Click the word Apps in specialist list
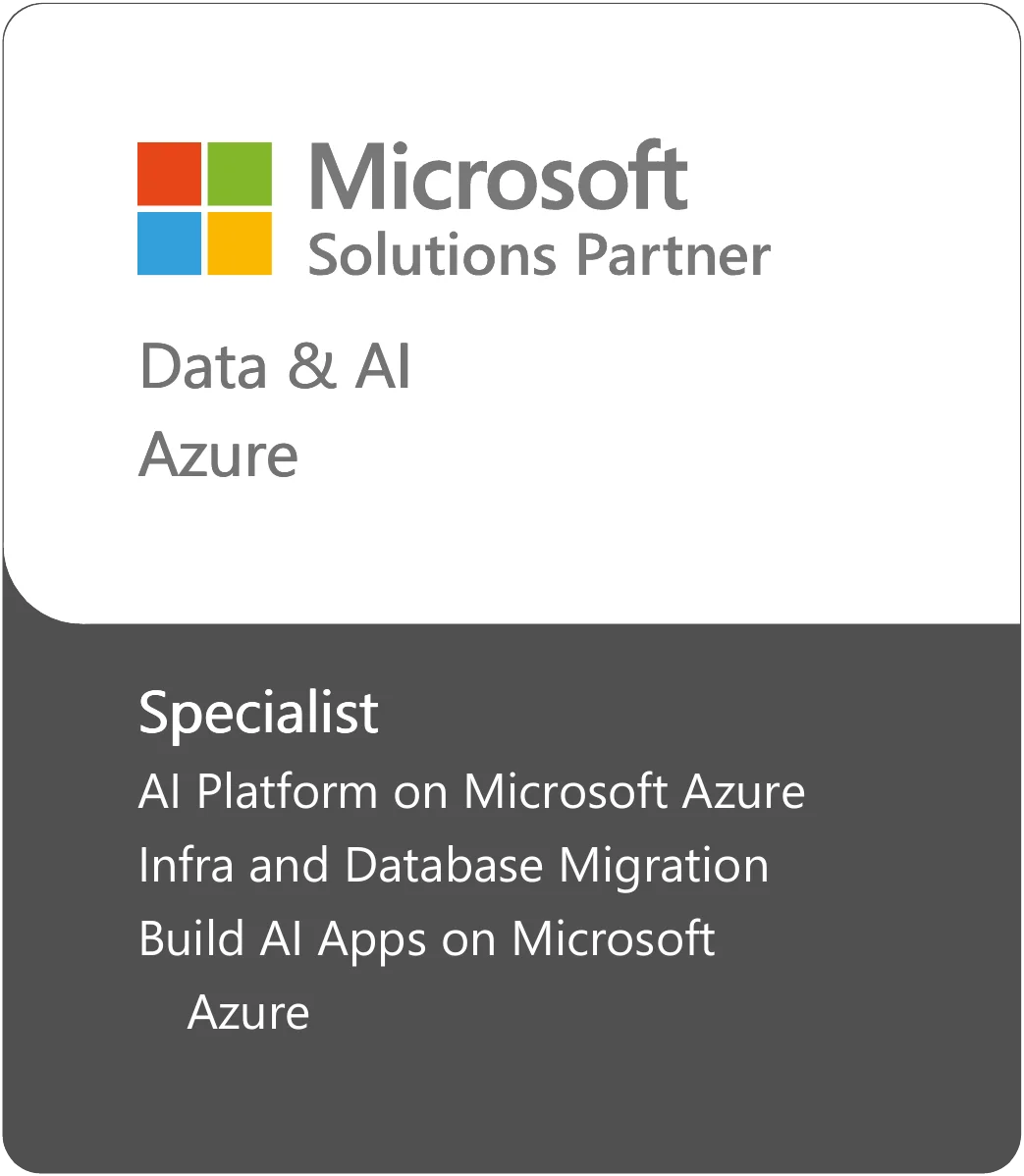The image size is (1024, 1176). [373, 942]
